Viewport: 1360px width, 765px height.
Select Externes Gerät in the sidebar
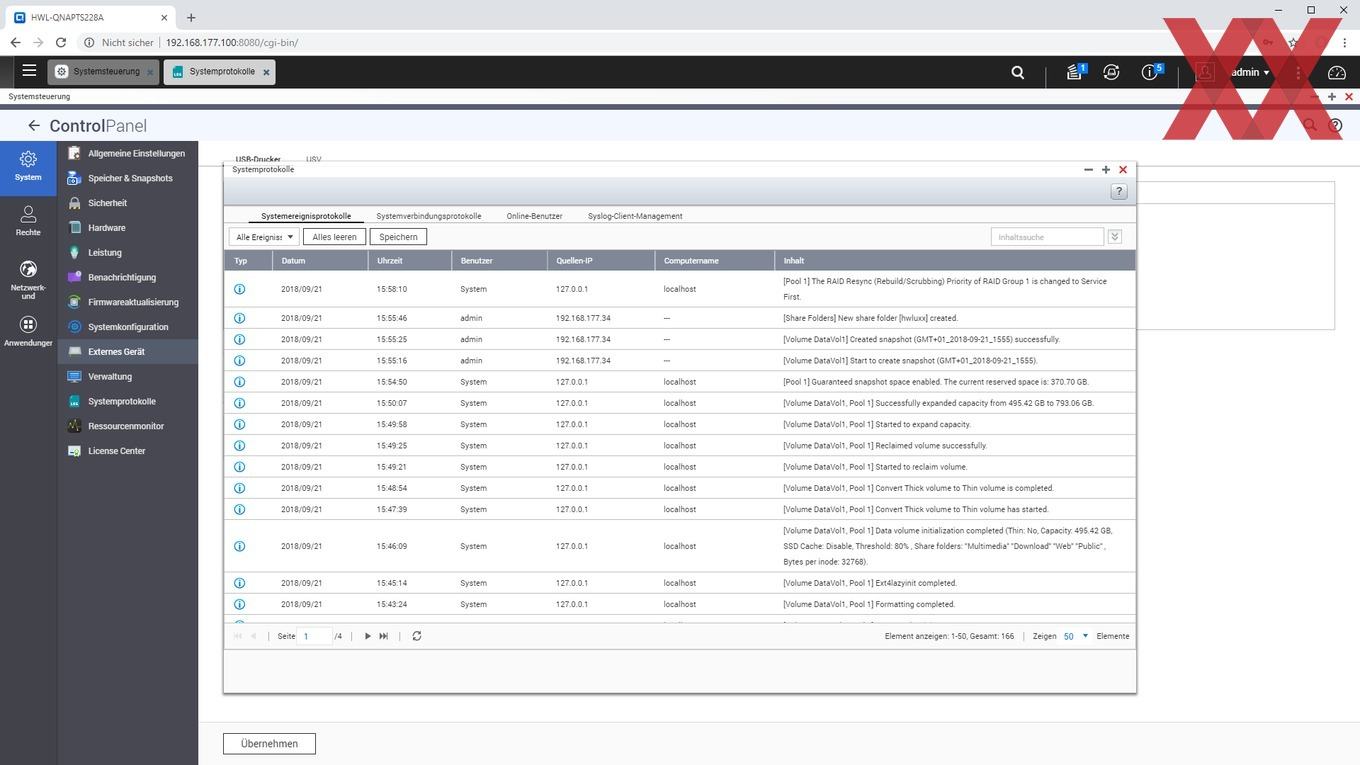(x=128, y=352)
